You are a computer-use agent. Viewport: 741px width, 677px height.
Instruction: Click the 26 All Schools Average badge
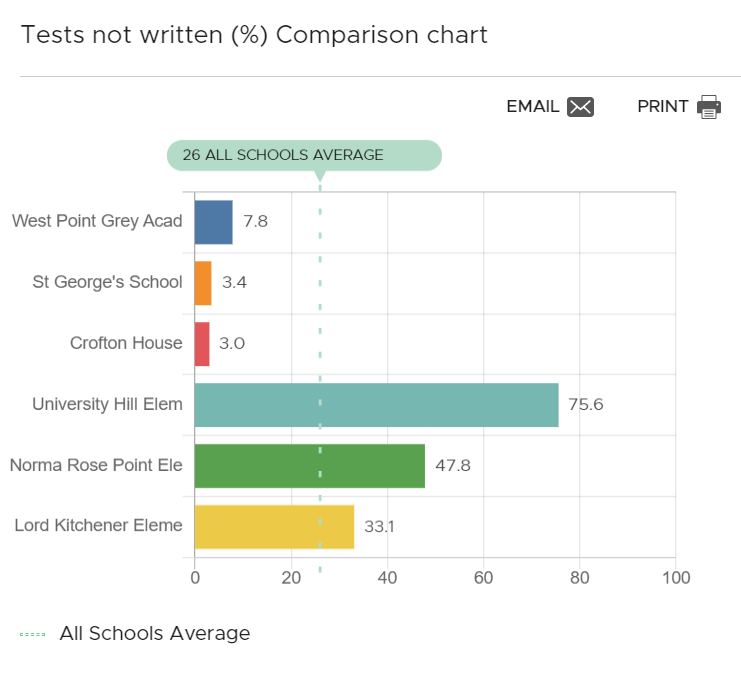click(x=303, y=155)
